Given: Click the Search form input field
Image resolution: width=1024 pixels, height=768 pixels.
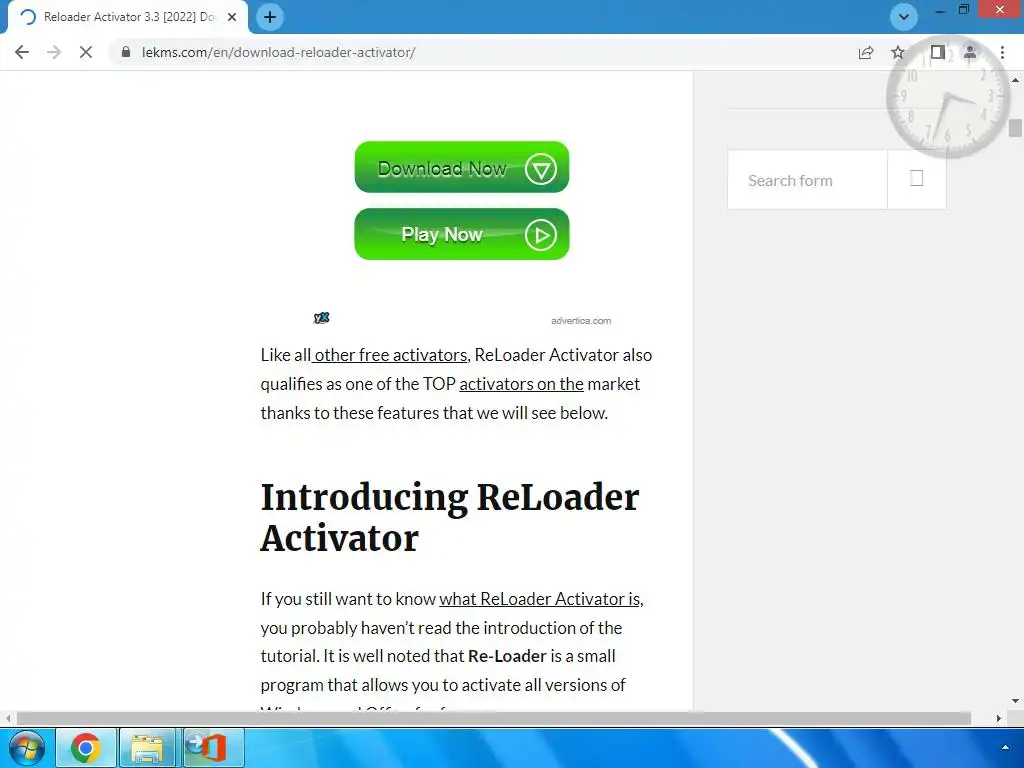Looking at the screenshot, I should [807, 180].
